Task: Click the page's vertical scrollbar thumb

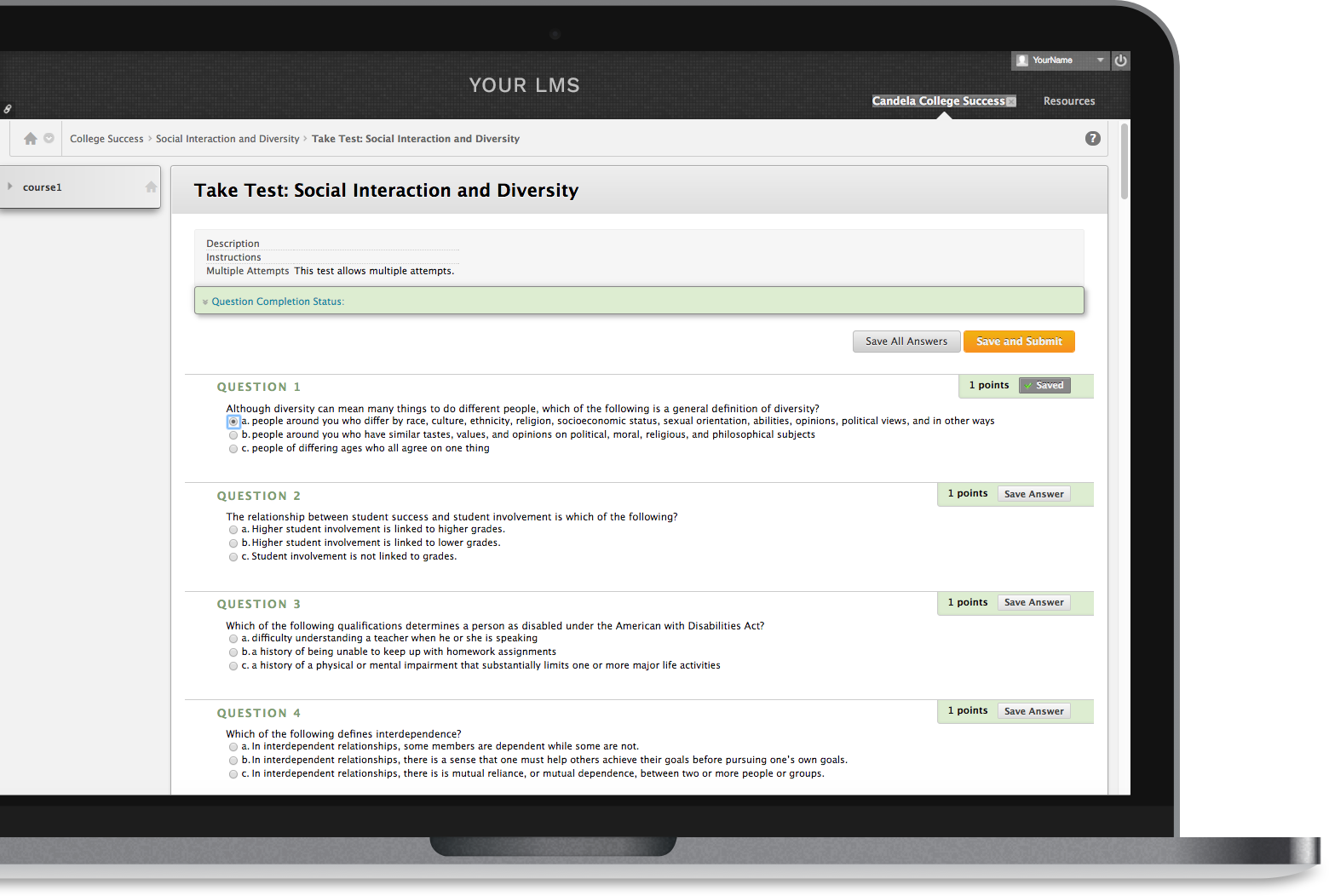Action: [x=1125, y=162]
